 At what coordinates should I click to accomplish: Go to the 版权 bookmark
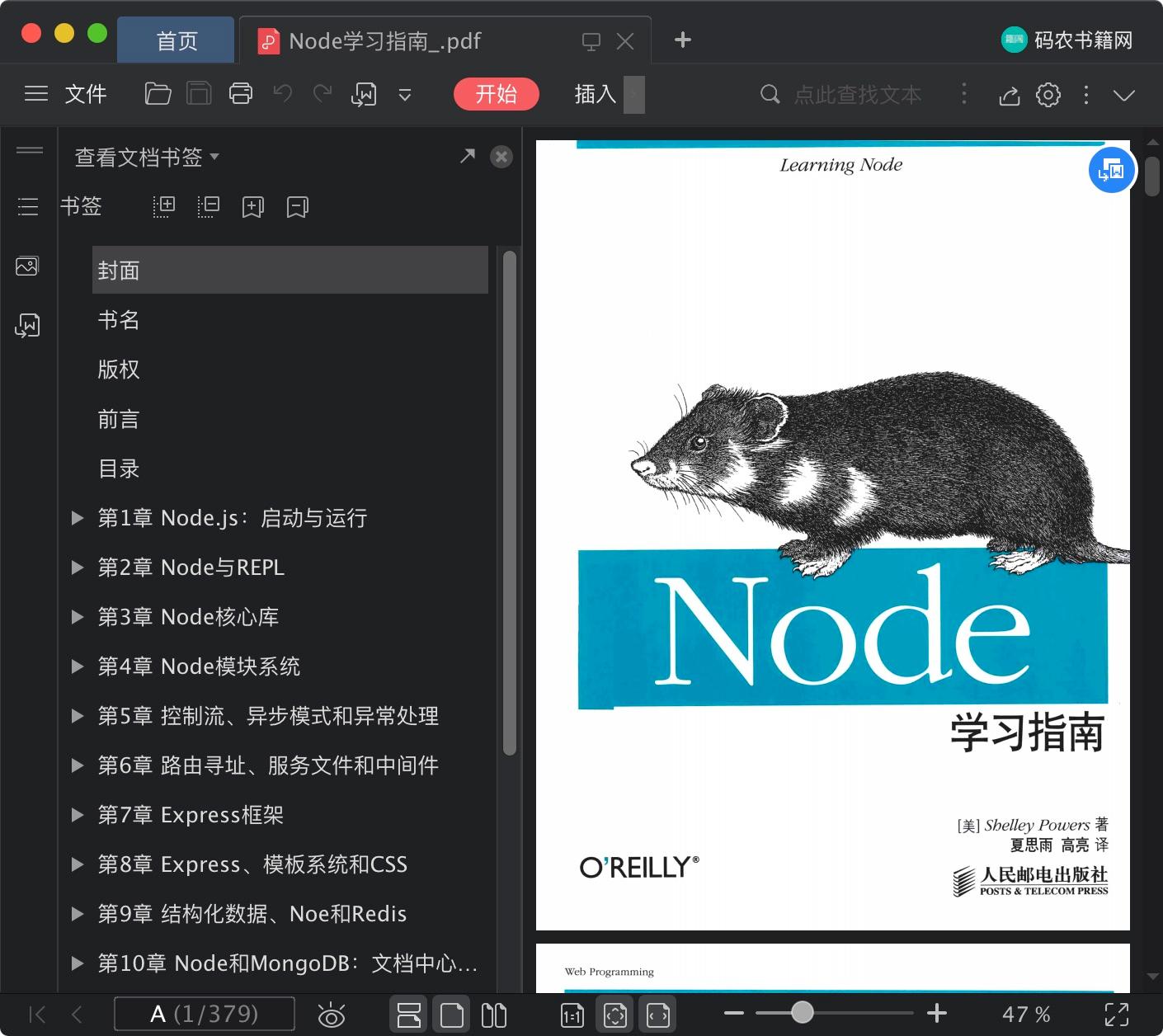pyautogui.click(x=119, y=370)
